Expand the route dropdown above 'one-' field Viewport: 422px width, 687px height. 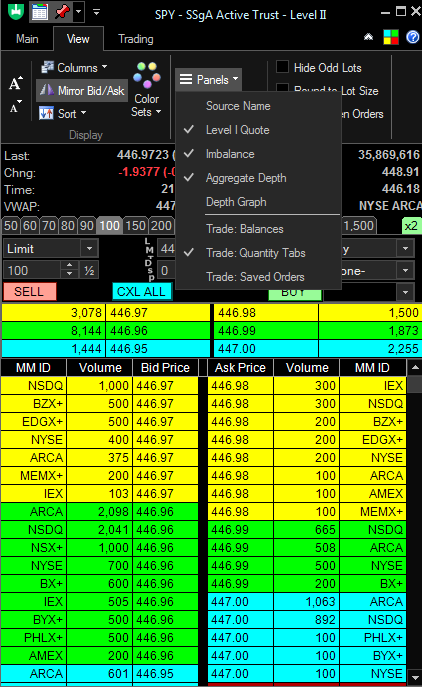coord(405,249)
